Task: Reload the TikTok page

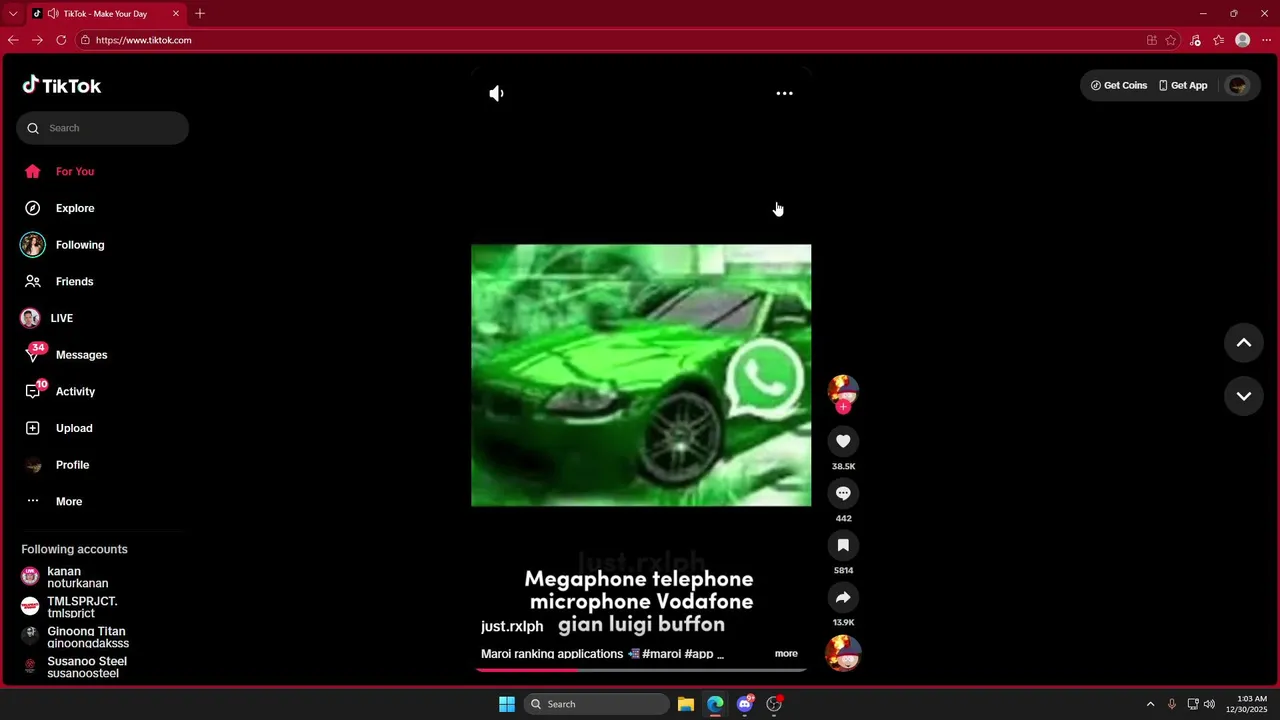Action: click(x=61, y=40)
